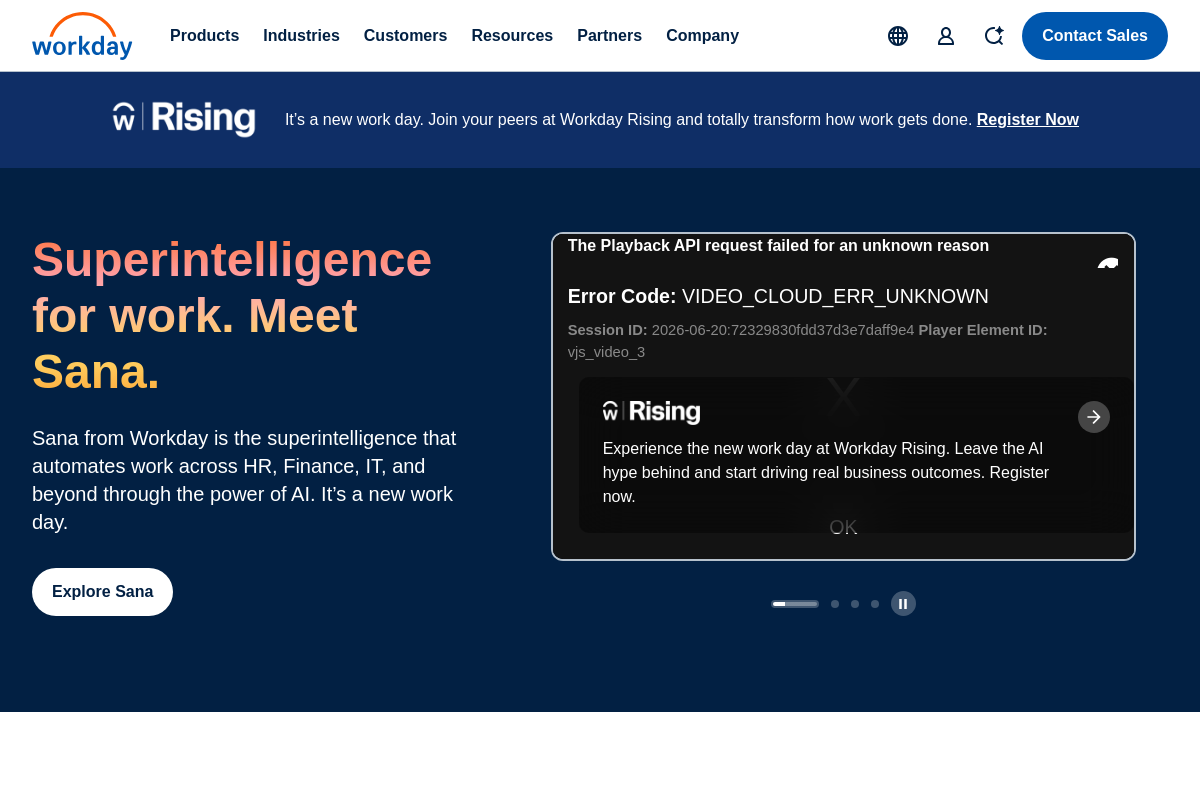Viewport: 1200px width, 800px height.
Task: Click the Playback API request failed message
Action: pos(778,246)
